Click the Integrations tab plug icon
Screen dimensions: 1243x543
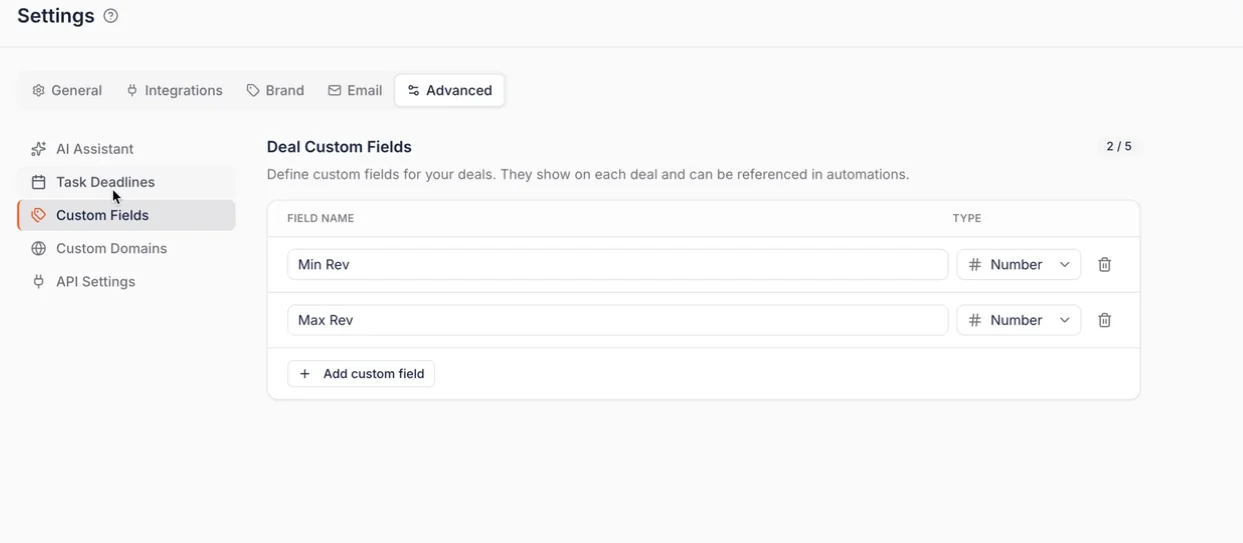[132, 90]
